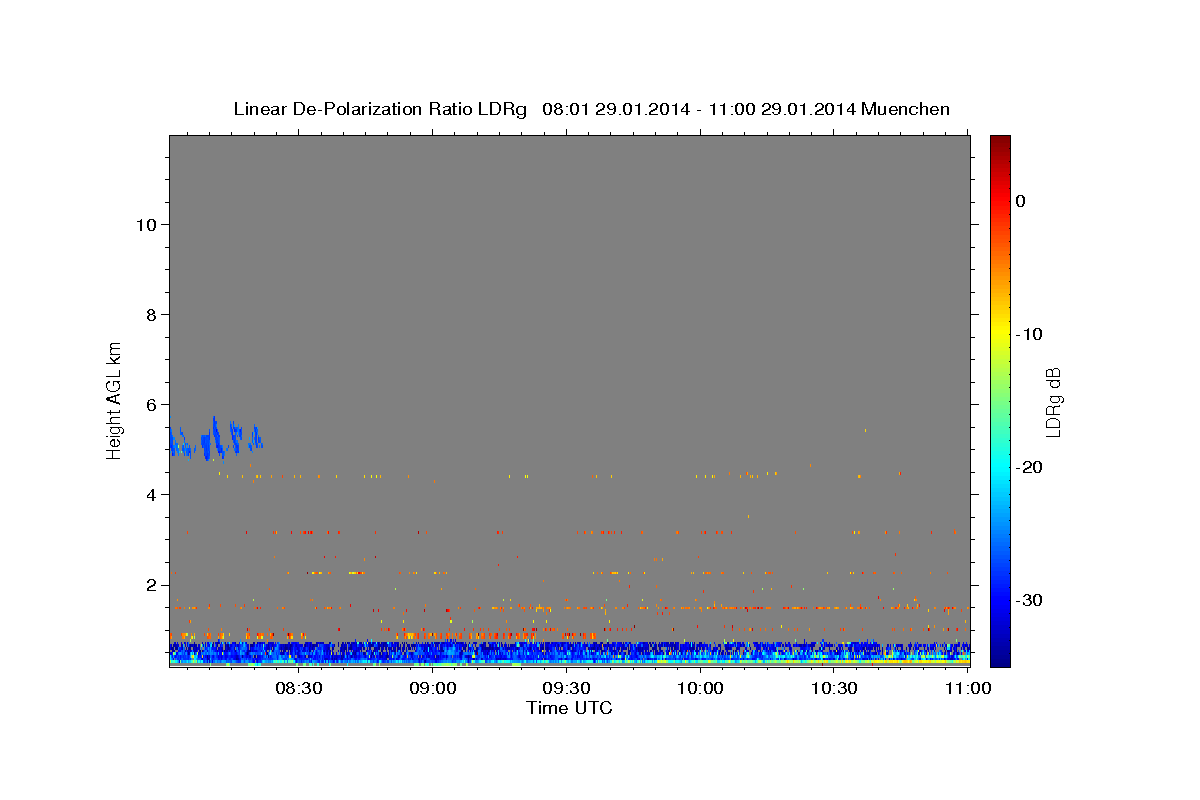The height and width of the screenshot is (800, 1200).
Task: Click the 09:00 time tick label
Action: (x=433, y=688)
